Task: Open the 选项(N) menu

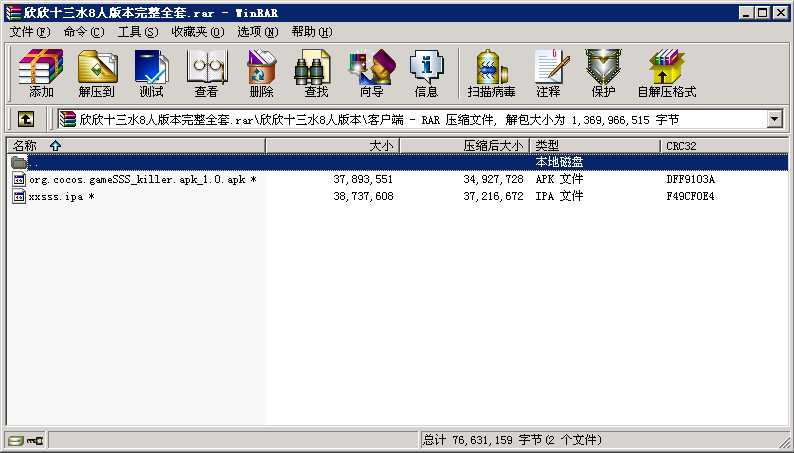Action: (258, 32)
